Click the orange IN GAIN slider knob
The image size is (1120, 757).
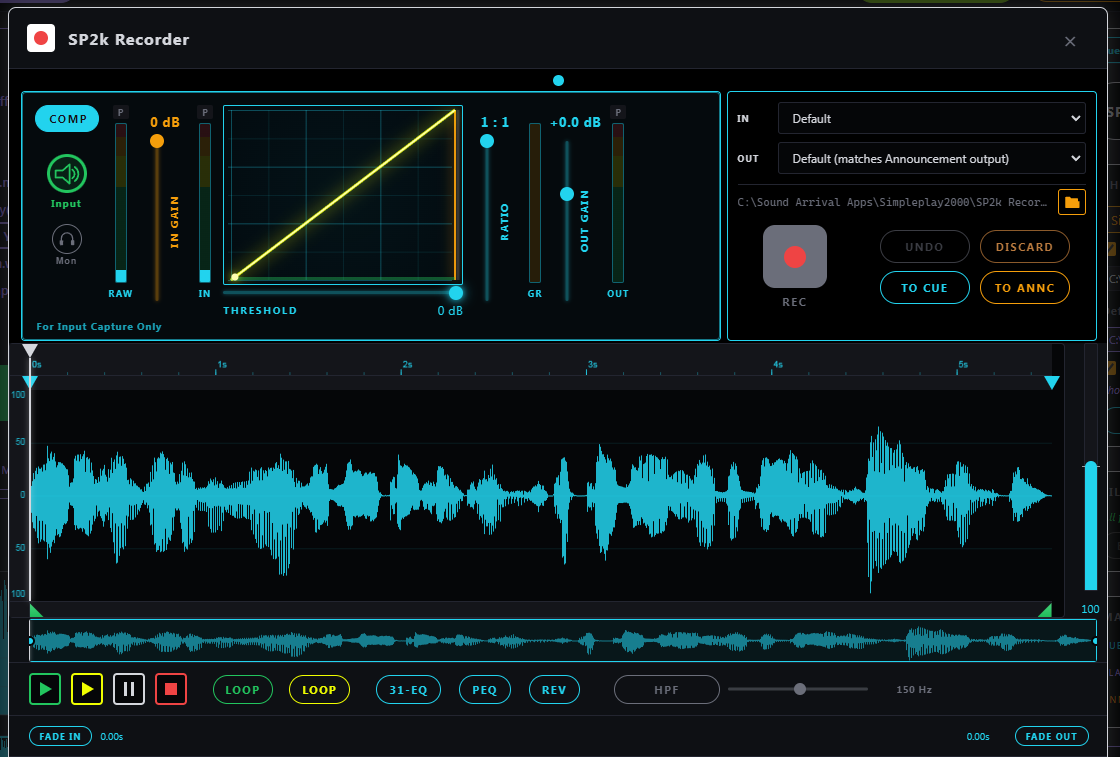pos(156,141)
